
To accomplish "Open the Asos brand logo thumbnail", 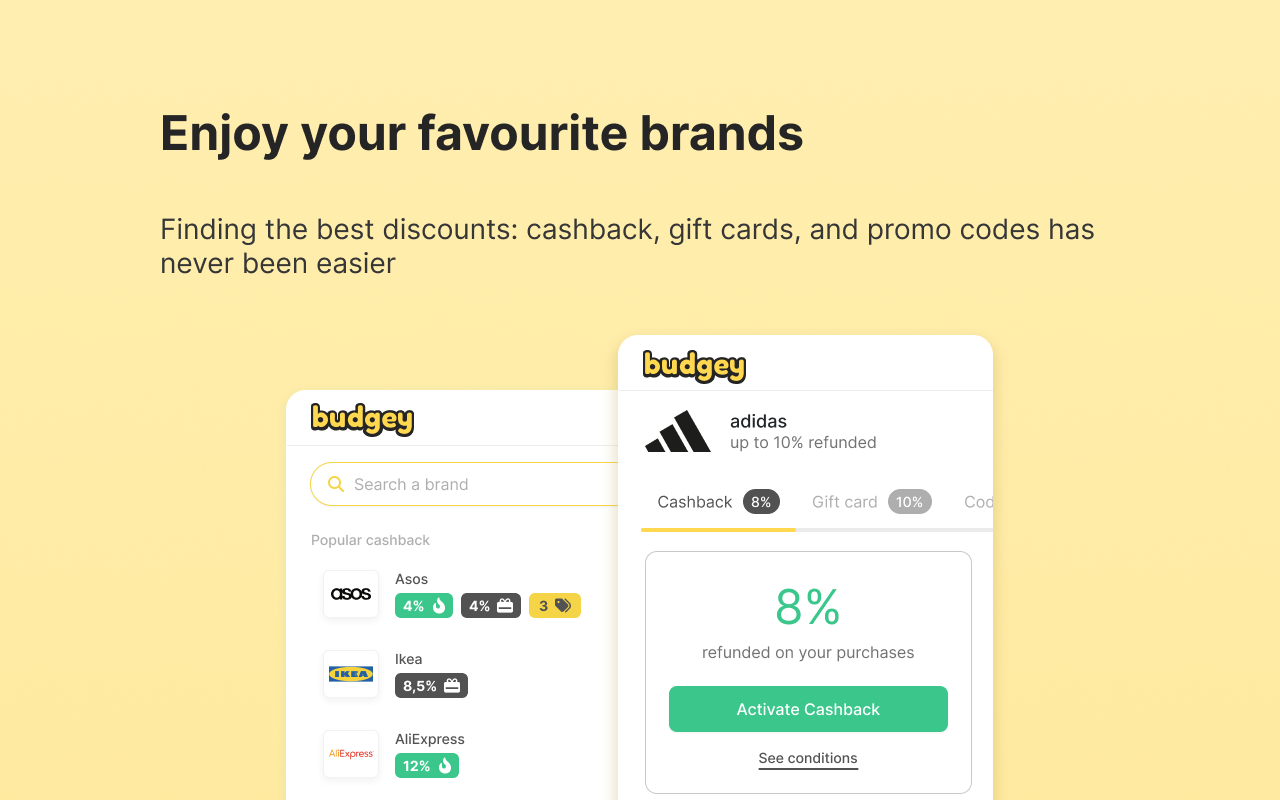I will [x=351, y=594].
